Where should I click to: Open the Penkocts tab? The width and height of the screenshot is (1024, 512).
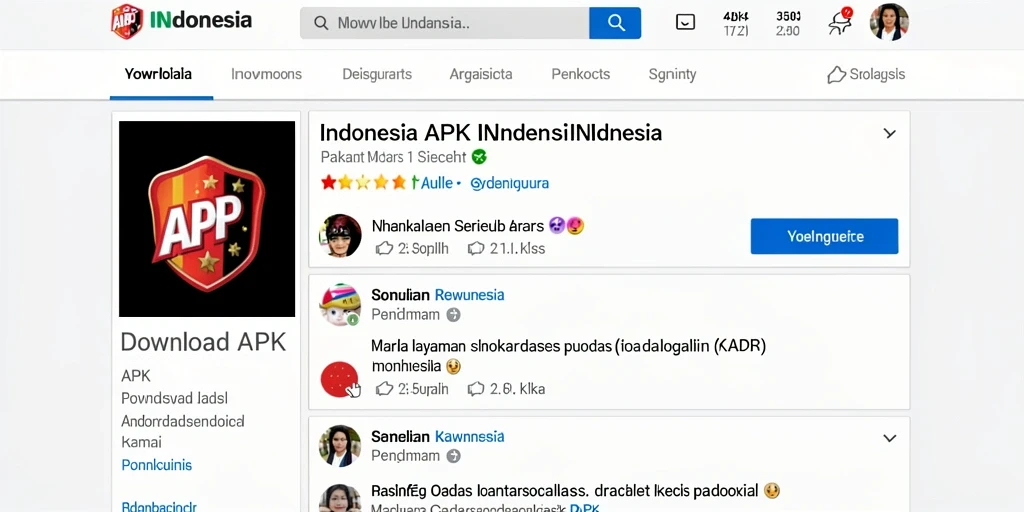point(581,74)
